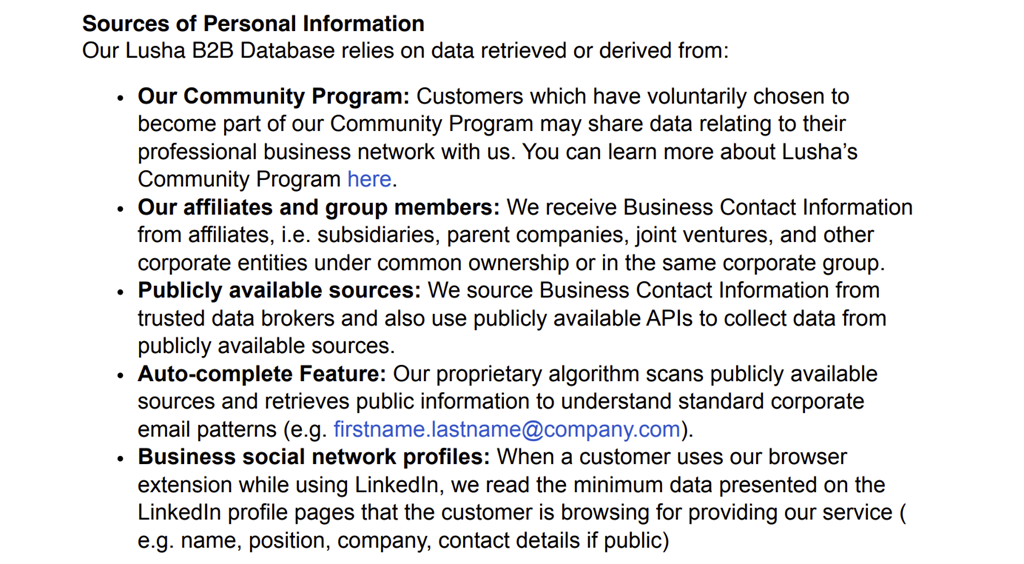Click the bullet before 'Auto-complete Feature'
This screenshot has width=1024, height=564.
[x=121, y=376]
